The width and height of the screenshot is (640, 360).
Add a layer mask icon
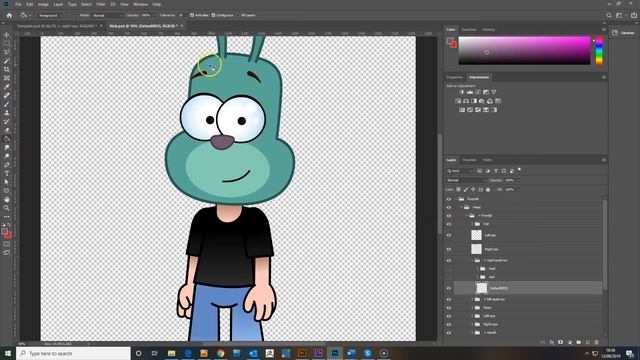(560, 342)
